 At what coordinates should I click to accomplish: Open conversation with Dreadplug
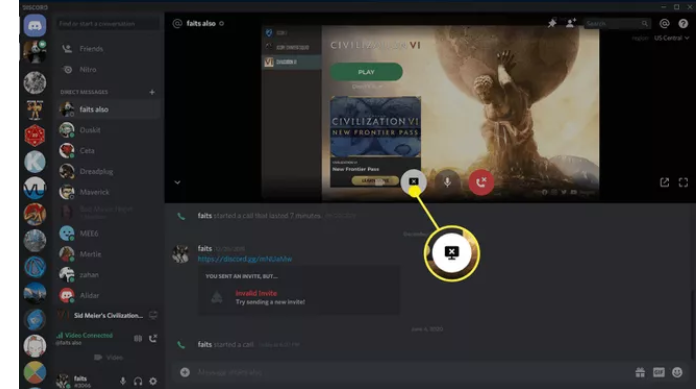(108, 171)
